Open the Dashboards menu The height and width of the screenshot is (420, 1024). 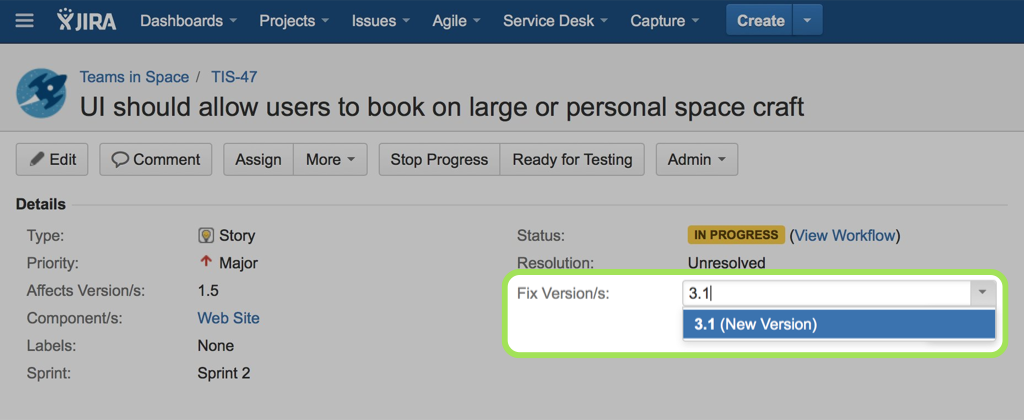pyautogui.click(x=189, y=21)
